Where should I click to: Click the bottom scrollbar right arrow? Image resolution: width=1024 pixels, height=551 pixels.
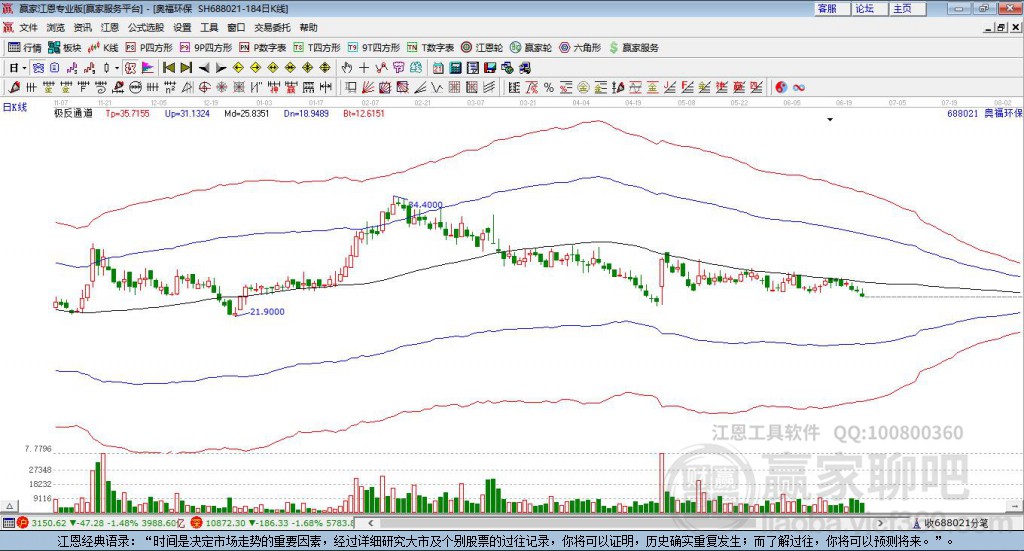coord(880,523)
